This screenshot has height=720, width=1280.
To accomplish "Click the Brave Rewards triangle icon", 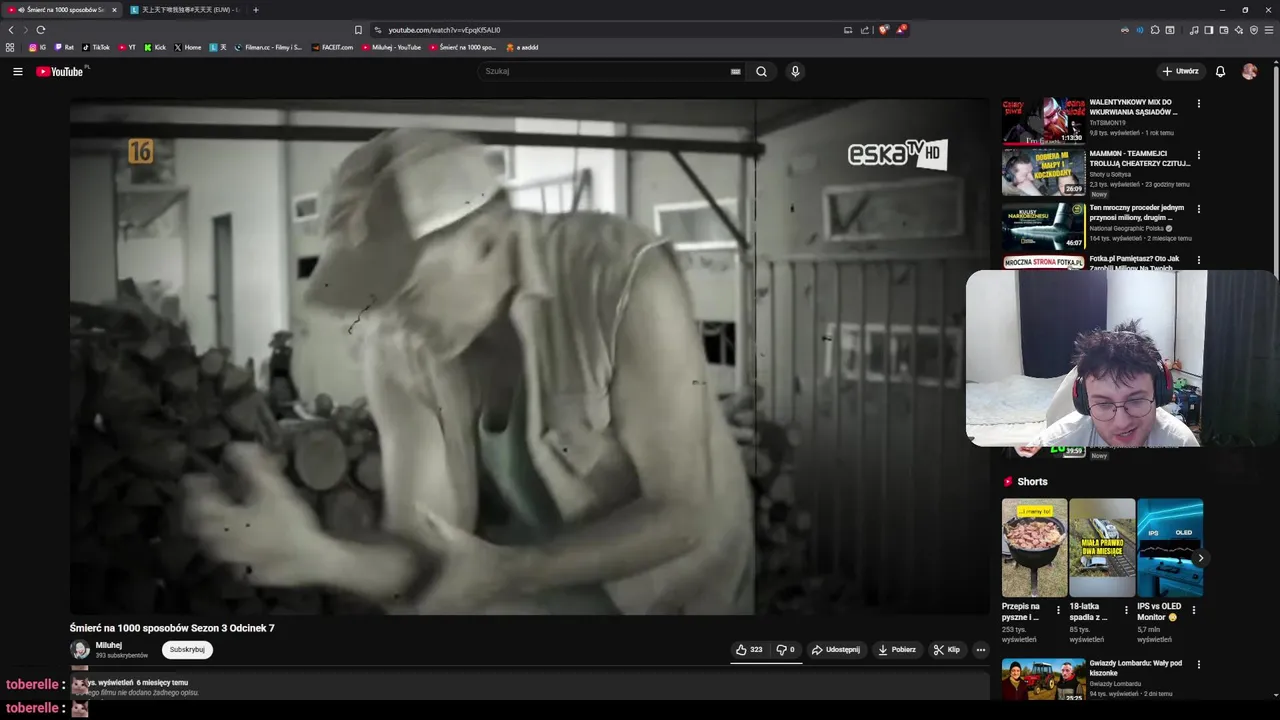I will click(900, 30).
